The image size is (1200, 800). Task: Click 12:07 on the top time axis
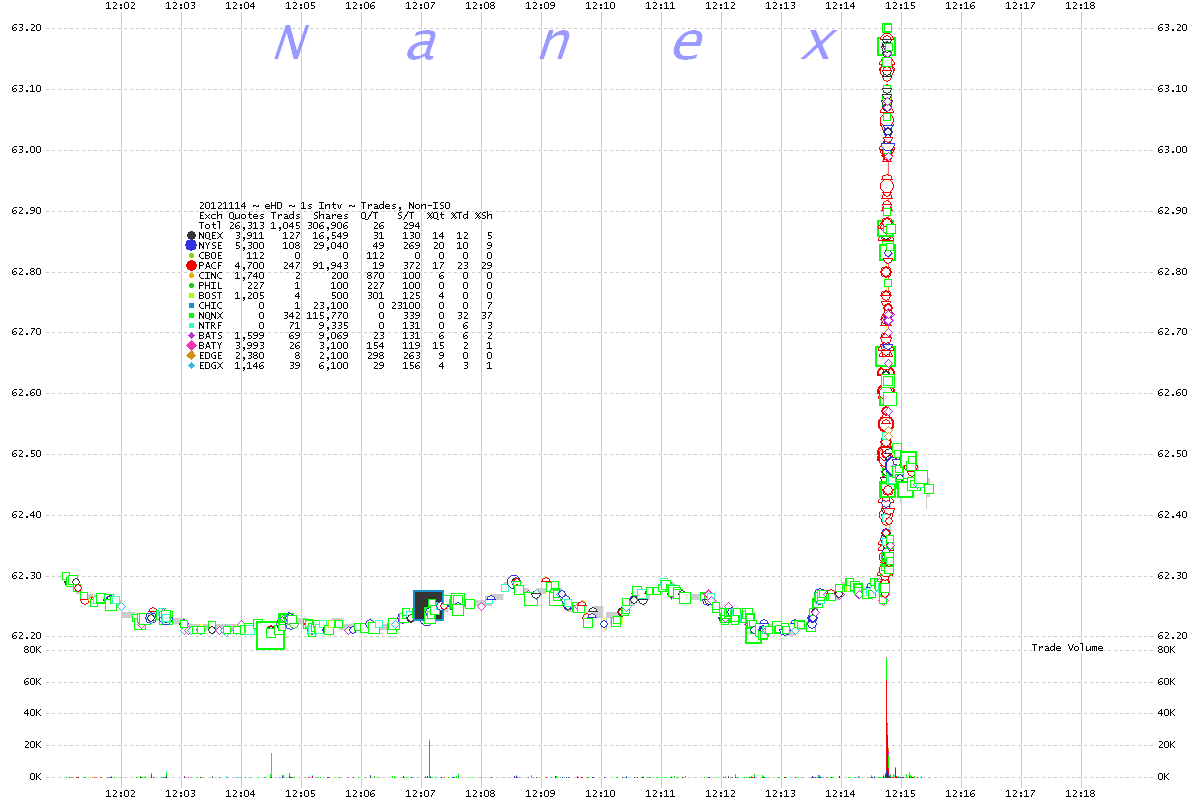(420, 6)
